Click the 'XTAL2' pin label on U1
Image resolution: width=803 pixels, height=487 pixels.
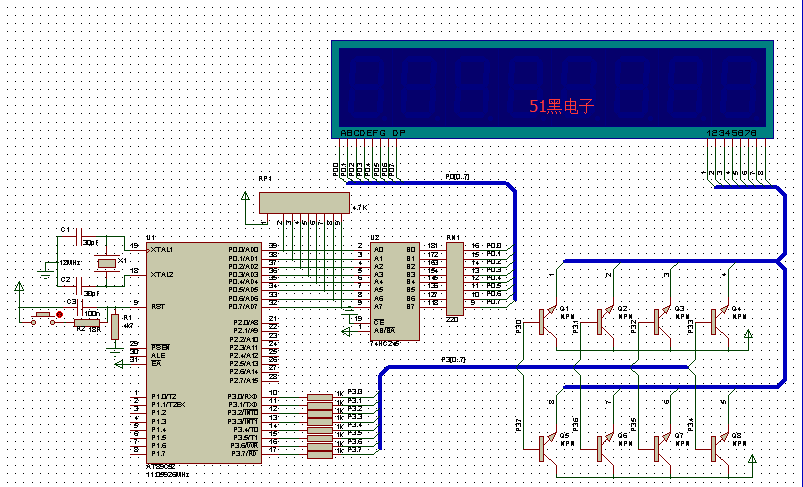[162, 275]
